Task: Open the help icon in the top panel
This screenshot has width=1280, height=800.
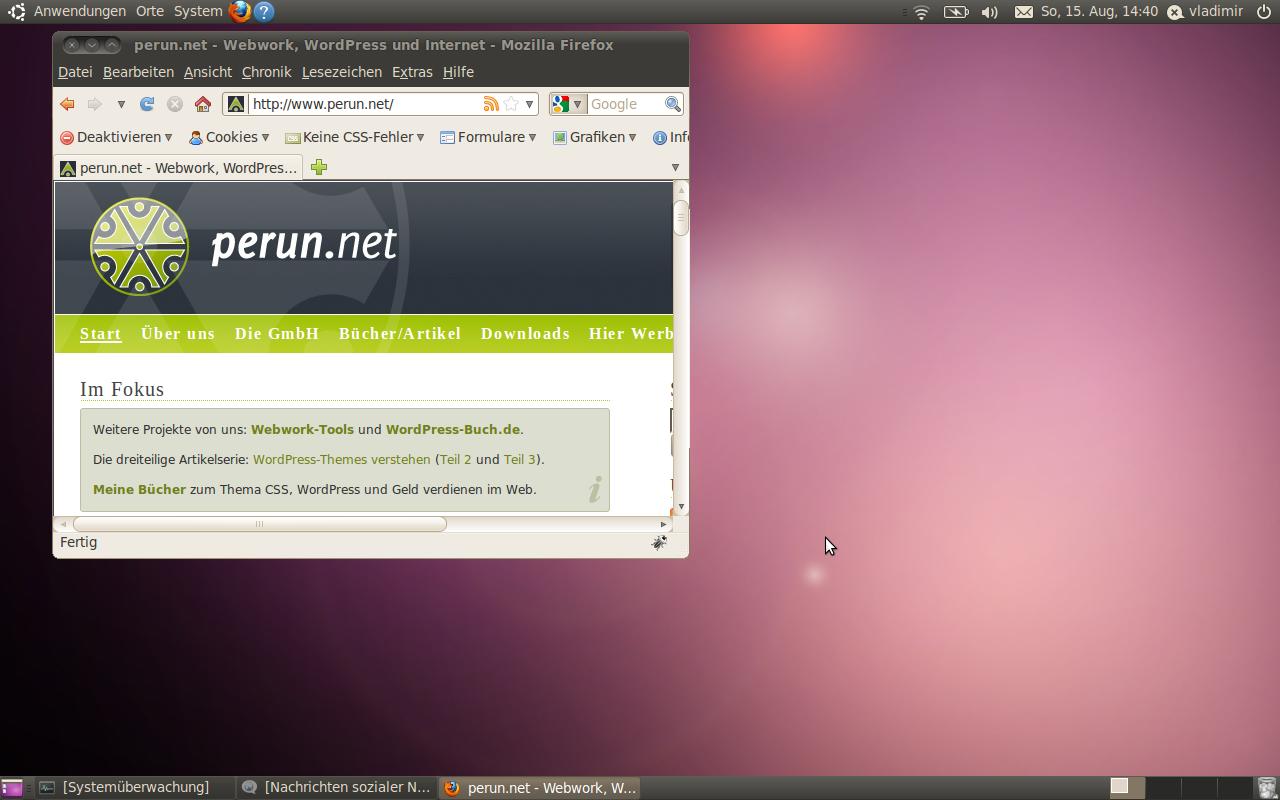Action: click(x=264, y=12)
